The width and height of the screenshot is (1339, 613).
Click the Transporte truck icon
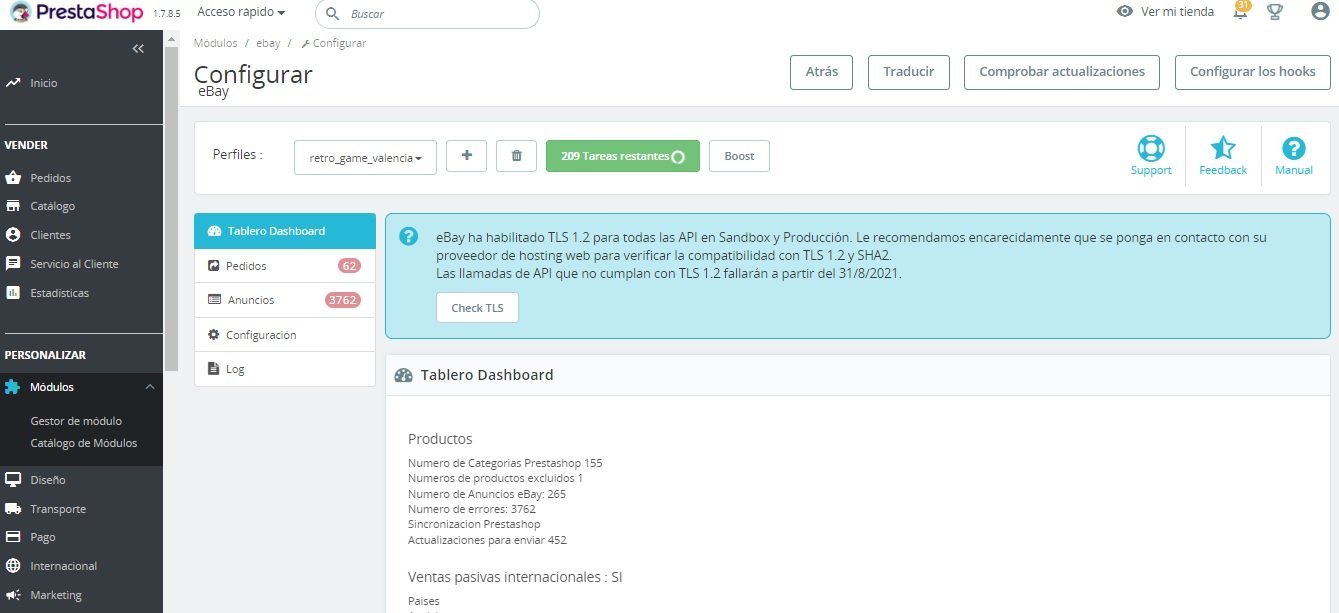click(13, 509)
